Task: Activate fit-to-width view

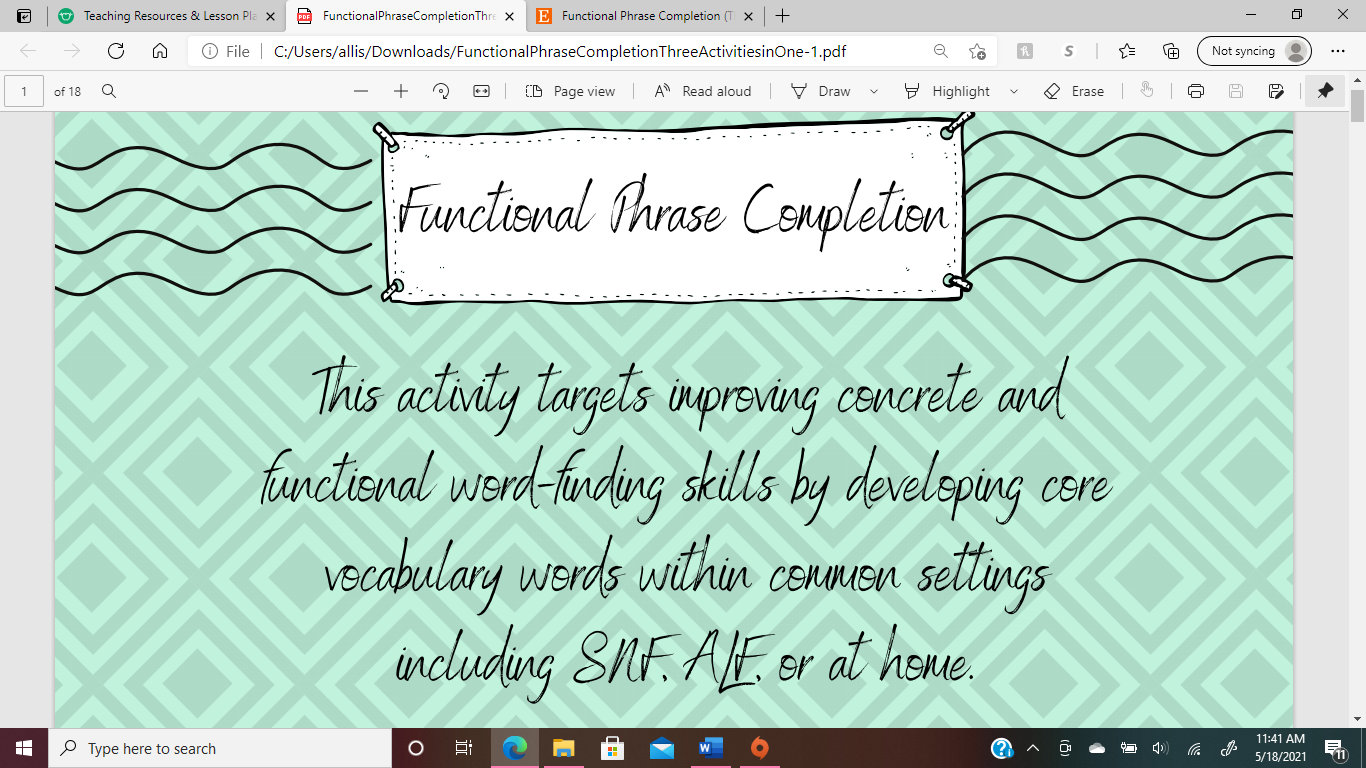Action: click(x=481, y=91)
